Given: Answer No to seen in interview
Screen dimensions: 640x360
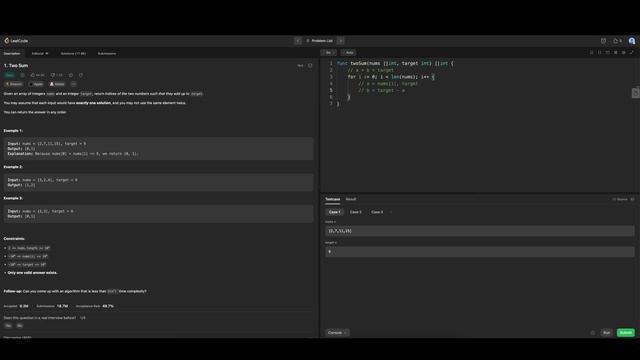Looking at the screenshot, I should pos(20,326).
